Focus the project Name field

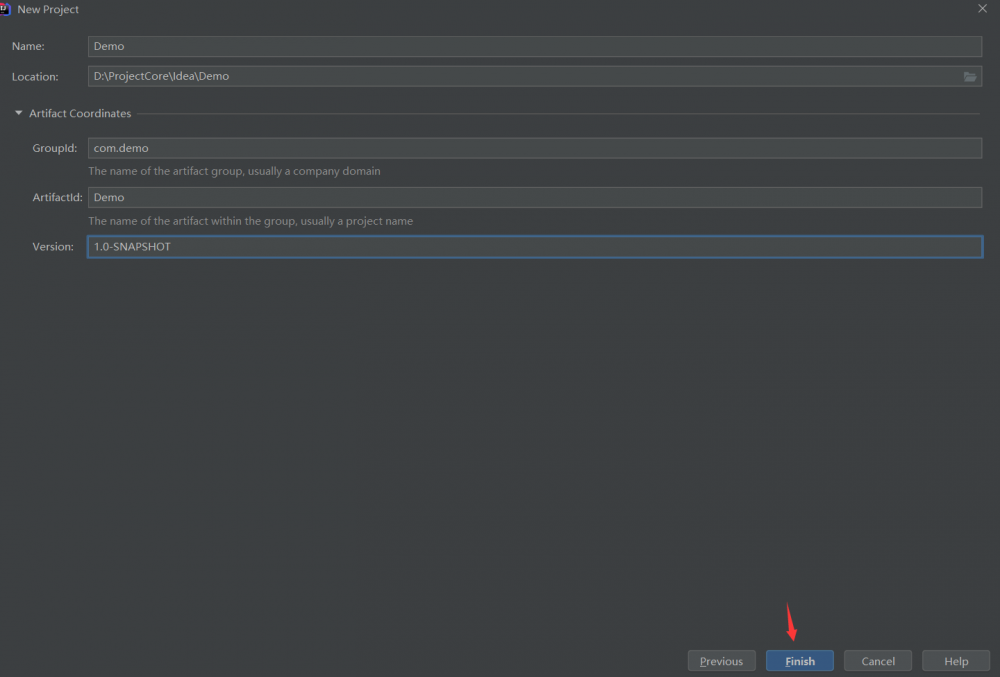pos(535,46)
